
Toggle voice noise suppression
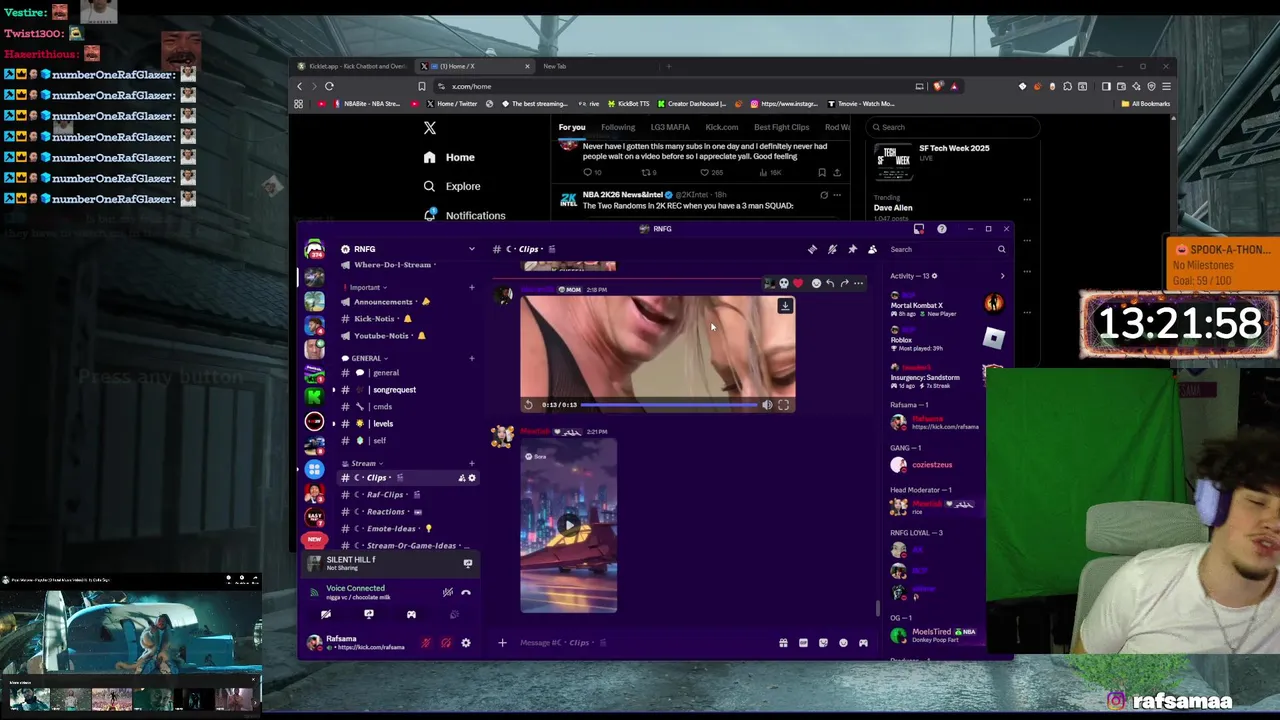(447, 592)
